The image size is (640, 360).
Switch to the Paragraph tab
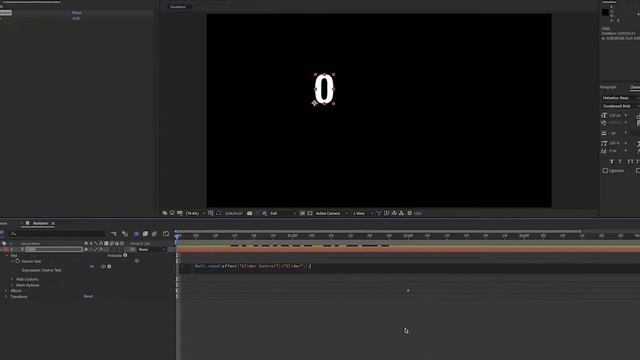point(608,87)
